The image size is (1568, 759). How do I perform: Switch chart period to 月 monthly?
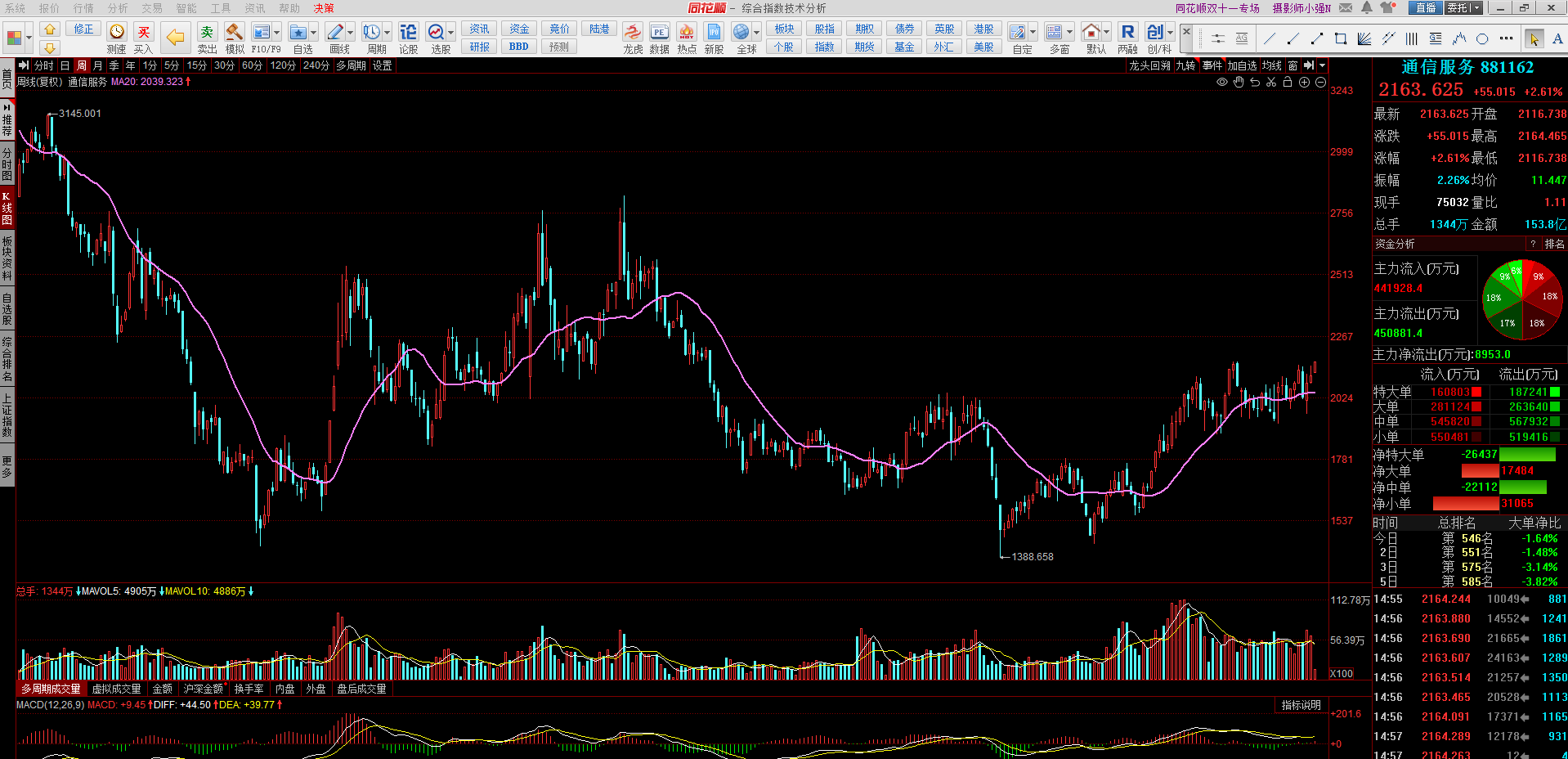point(98,65)
